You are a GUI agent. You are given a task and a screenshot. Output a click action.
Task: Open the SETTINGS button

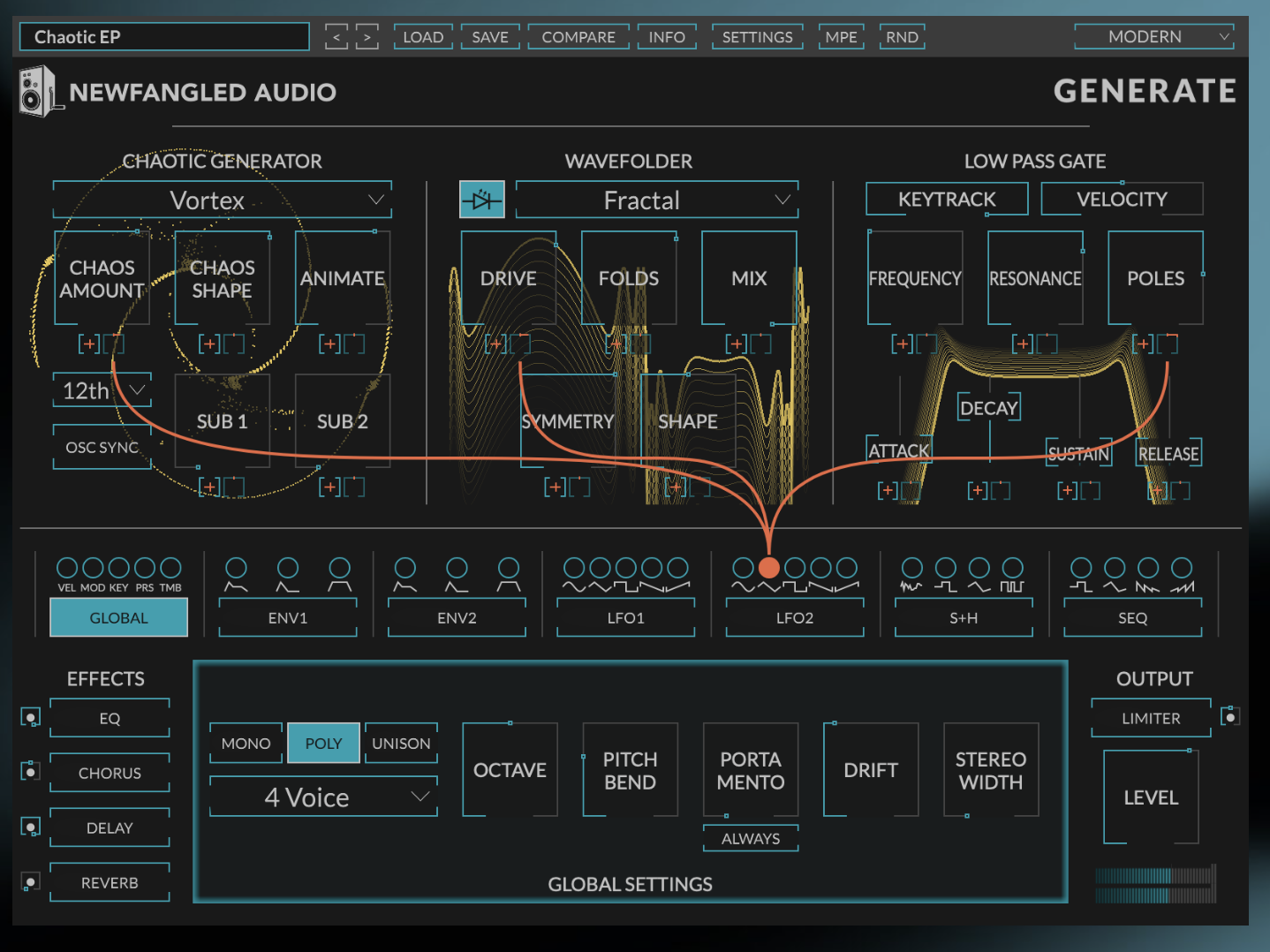coord(758,36)
